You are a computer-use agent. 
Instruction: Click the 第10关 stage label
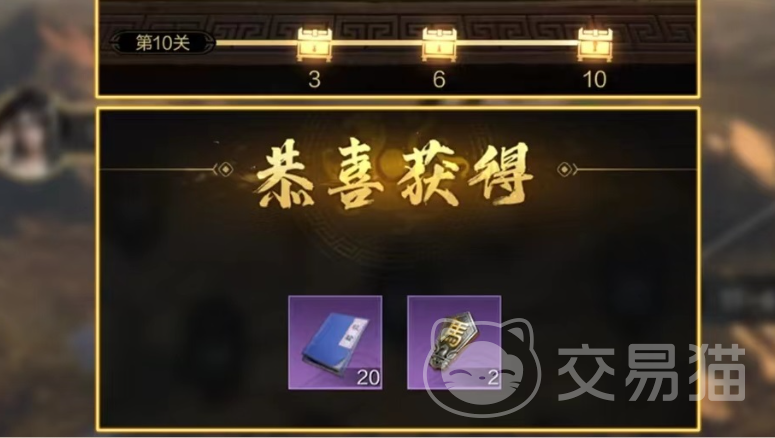[163, 43]
